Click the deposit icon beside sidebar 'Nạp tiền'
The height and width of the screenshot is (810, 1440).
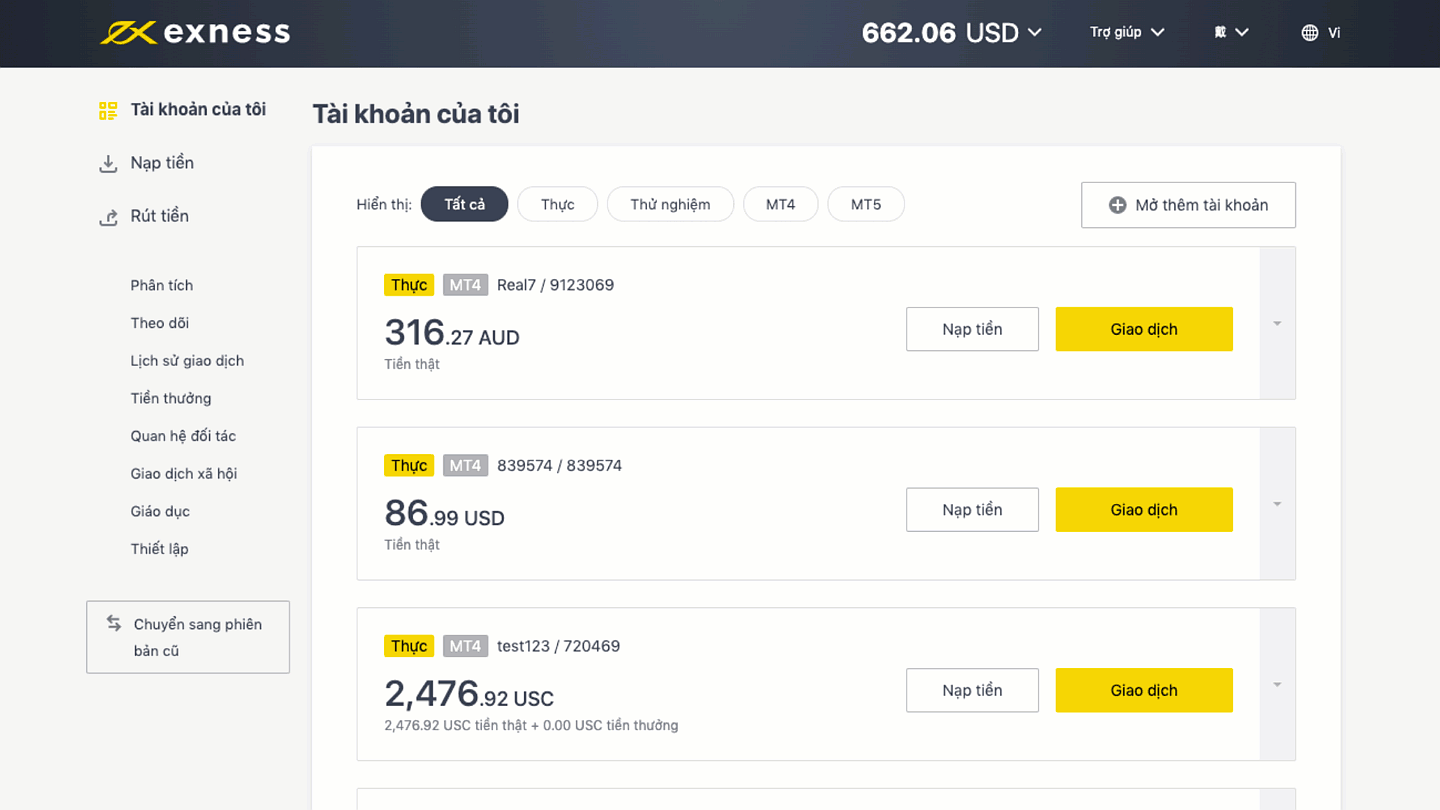click(x=108, y=164)
